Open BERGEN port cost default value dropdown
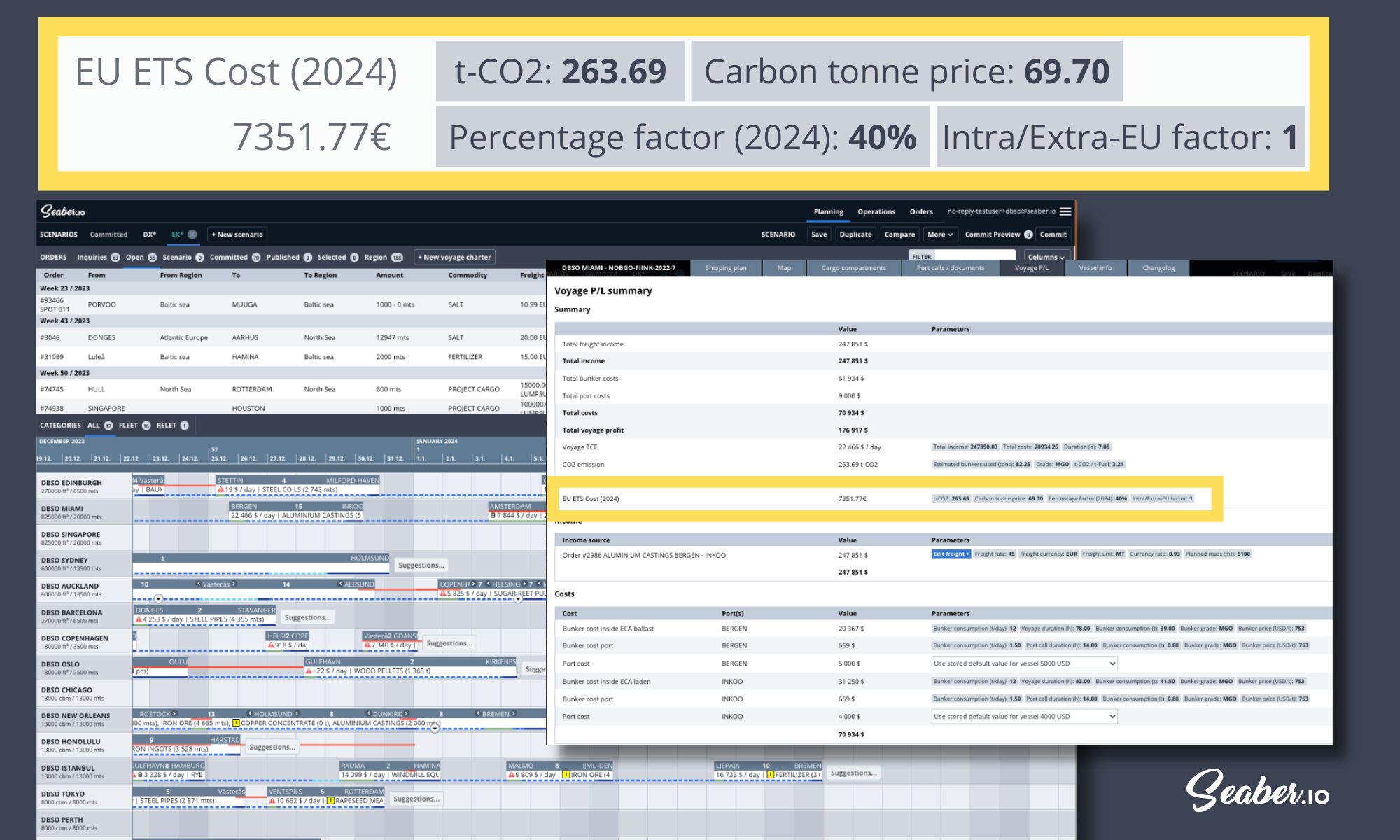The width and height of the screenshot is (1400, 840). tap(1024, 664)
